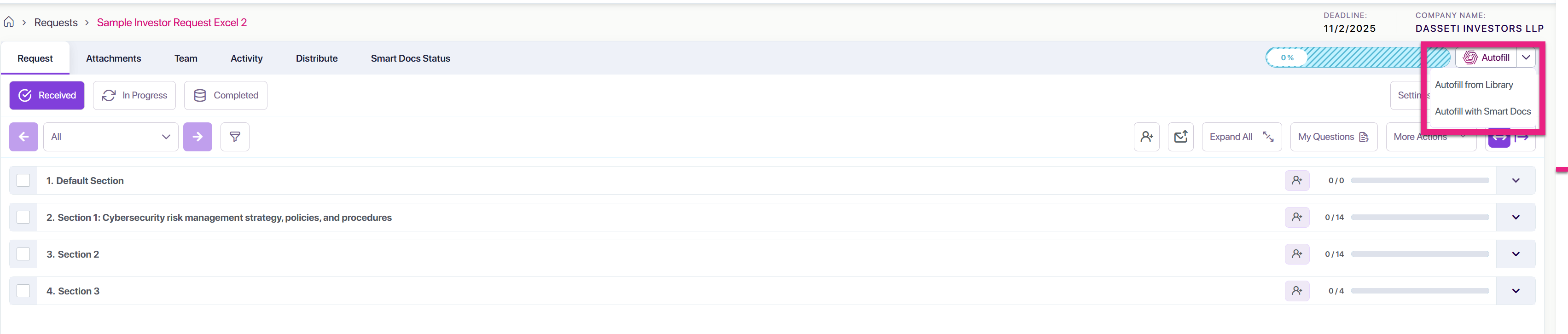The height and width of the screenshot is (334, 1568).
Task: Go to previous section with left arrow
Action: tap(24, 136)
